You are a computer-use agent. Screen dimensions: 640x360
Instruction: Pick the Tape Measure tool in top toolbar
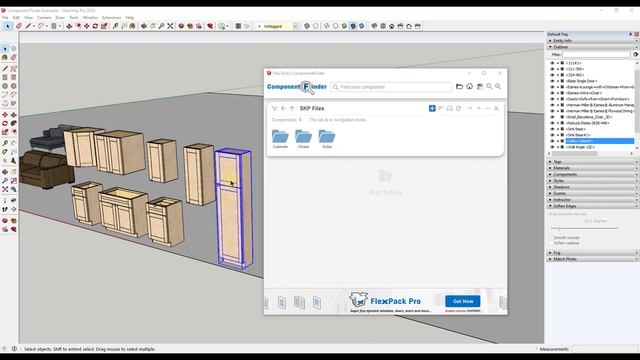pos(116,26)
